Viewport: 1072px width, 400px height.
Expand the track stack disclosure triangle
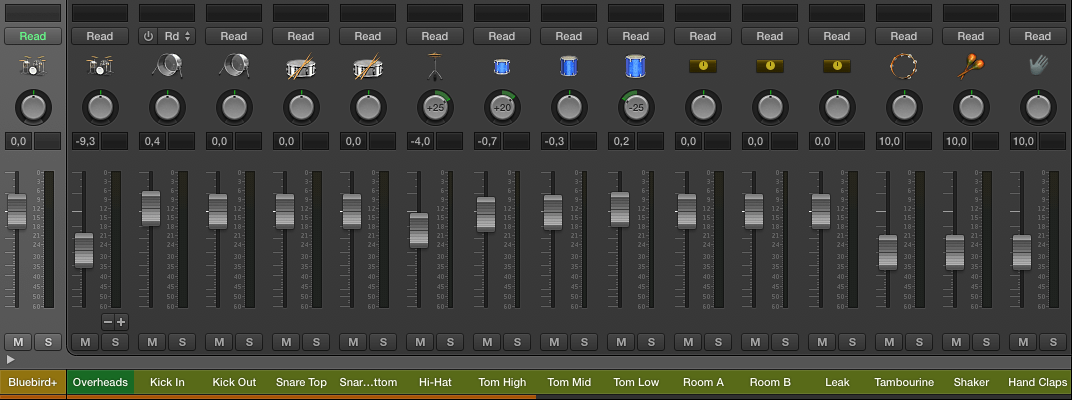[x=10, y=358]
